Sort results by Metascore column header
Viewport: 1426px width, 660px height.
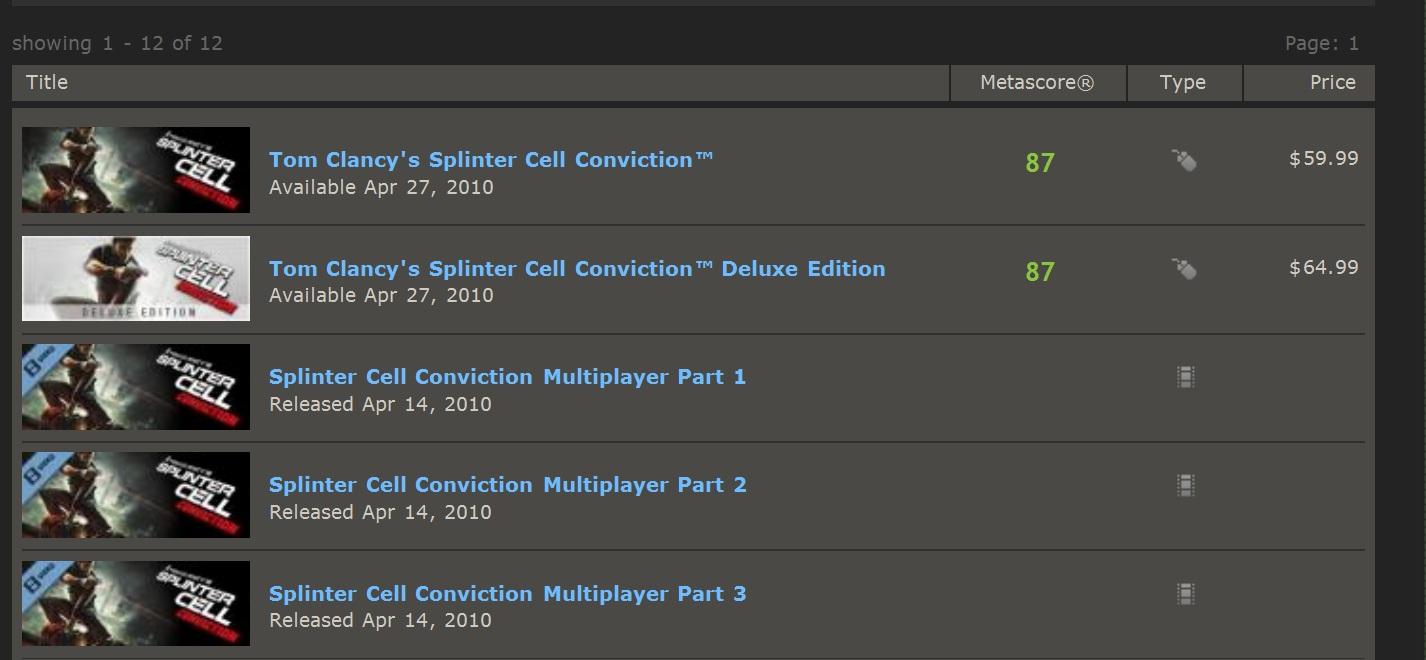(1037, 83)
